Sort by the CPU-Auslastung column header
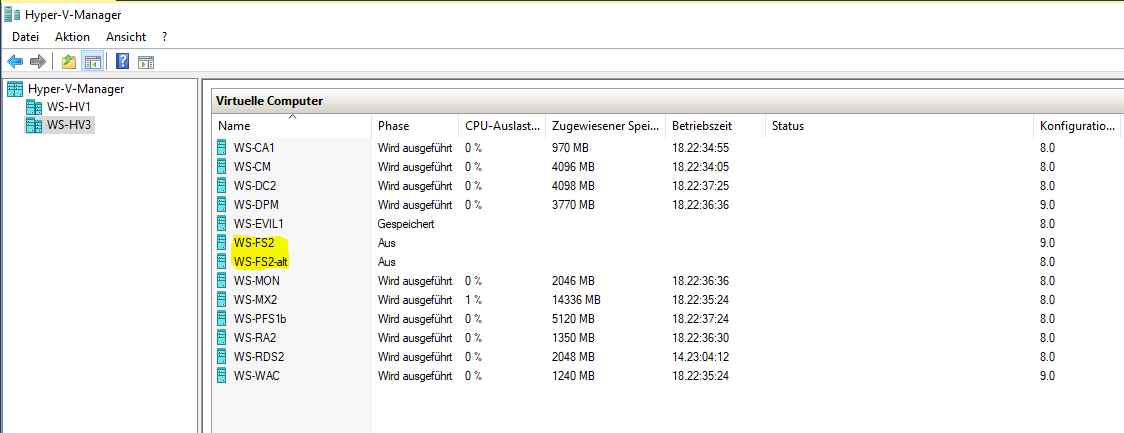The image size is (1124, 433). pyautogui.click(x=502, y=125)
